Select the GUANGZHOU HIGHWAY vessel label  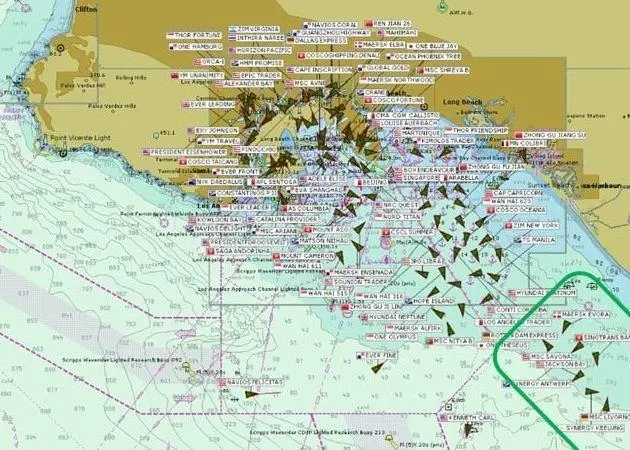click(x=331, y=33)
